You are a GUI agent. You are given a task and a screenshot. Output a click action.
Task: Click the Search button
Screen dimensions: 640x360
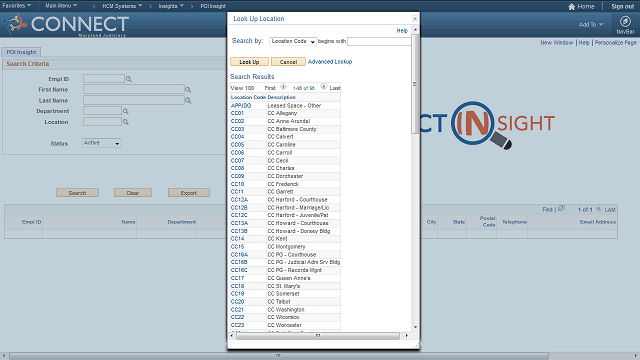coord(77,193)
